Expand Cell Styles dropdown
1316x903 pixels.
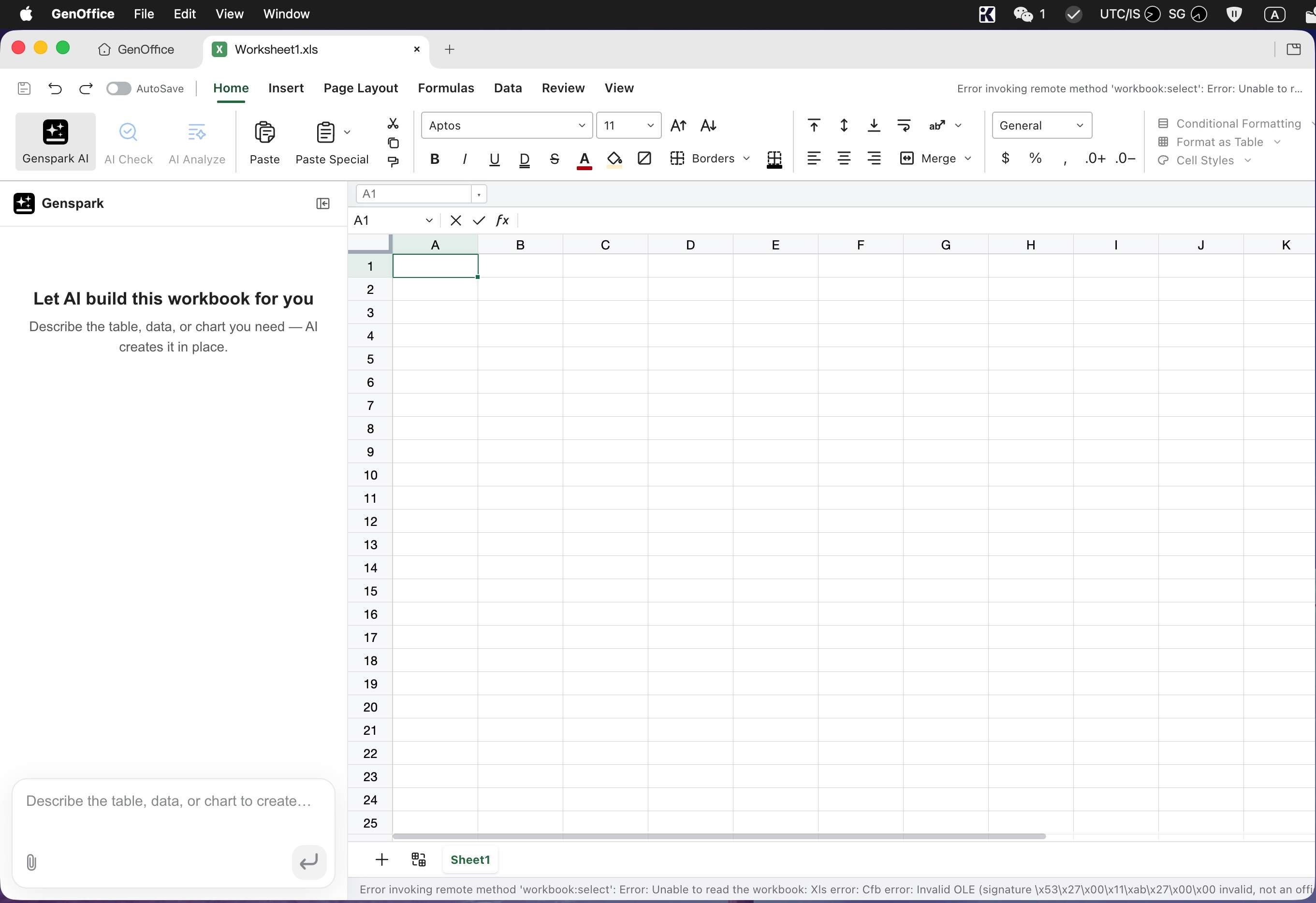(1247, 160)
